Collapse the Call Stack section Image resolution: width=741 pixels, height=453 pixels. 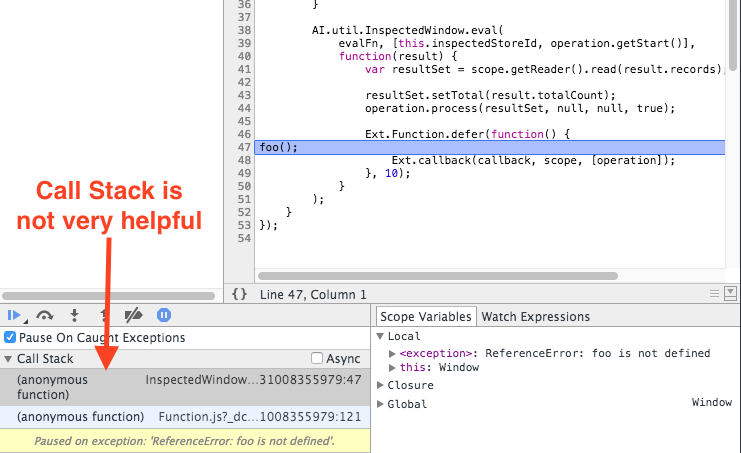pyautogui.click(x=8, y=359)
